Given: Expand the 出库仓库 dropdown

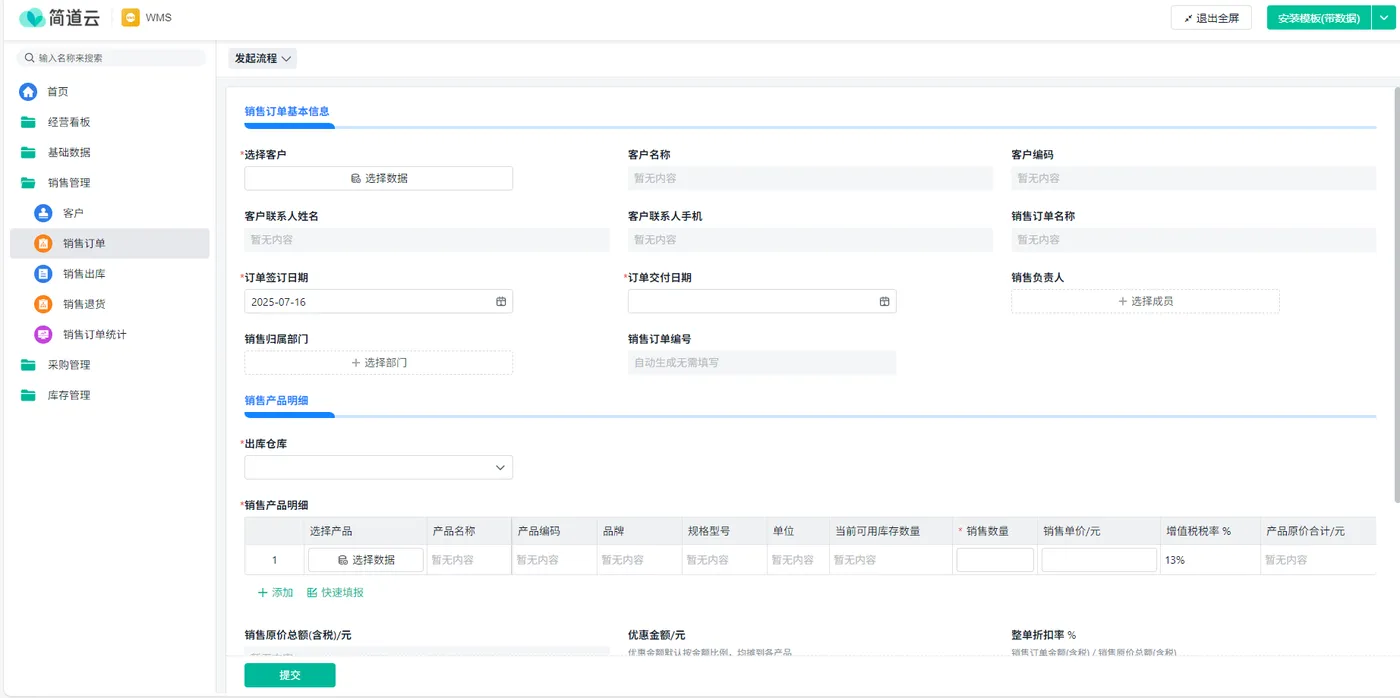Looking at the screenshot, I should point(378,467).
